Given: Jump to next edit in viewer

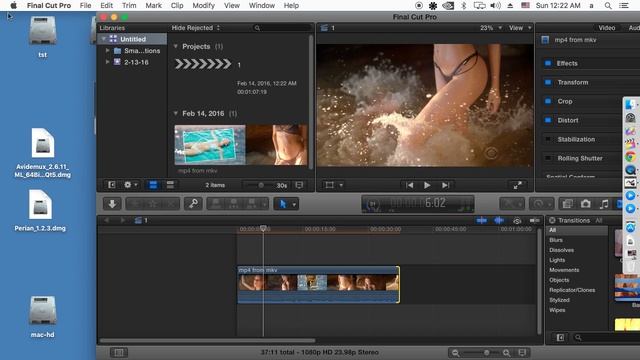Looking at the screenshot, I should click(445, 185).
